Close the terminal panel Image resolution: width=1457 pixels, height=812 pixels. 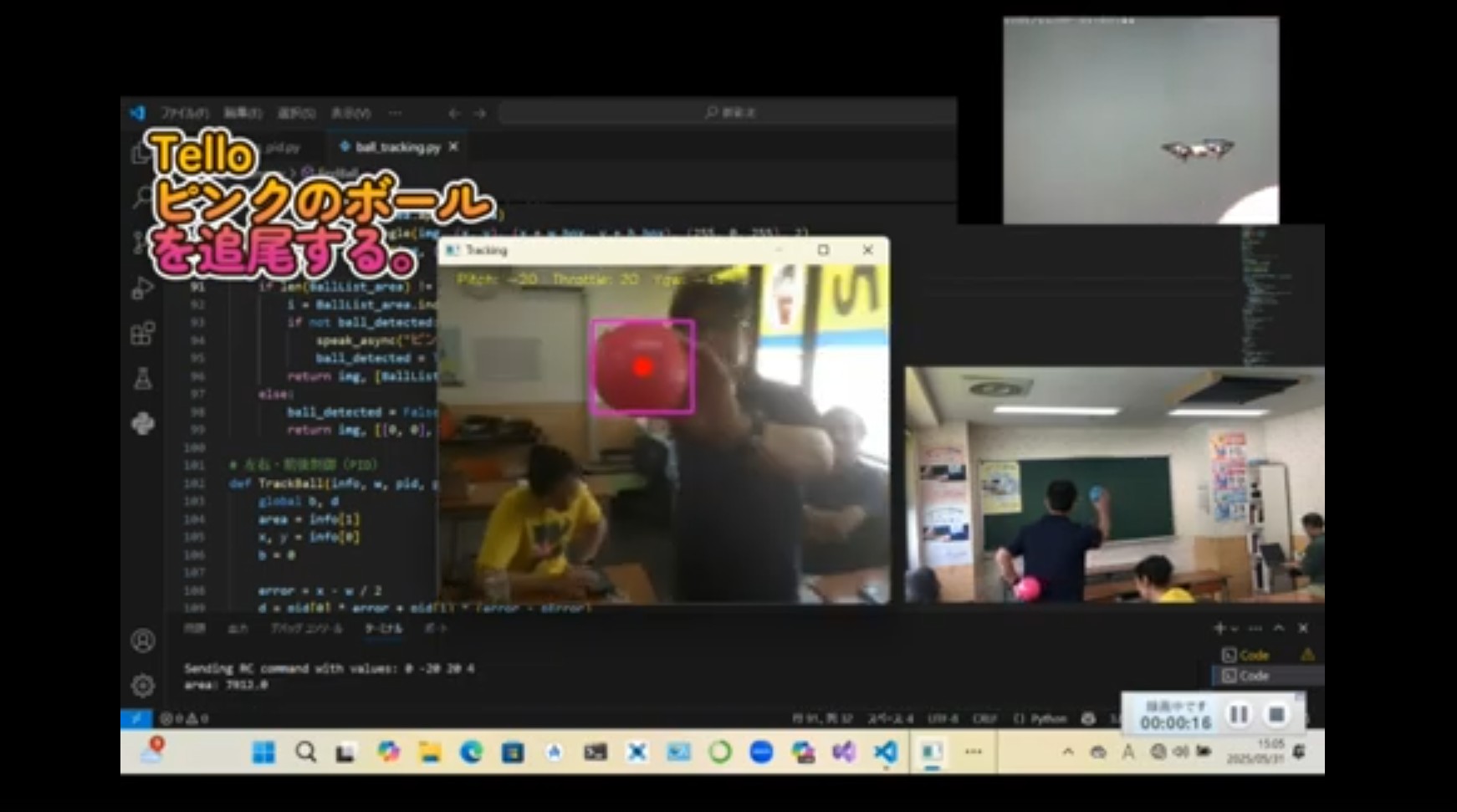point(1303,628)
